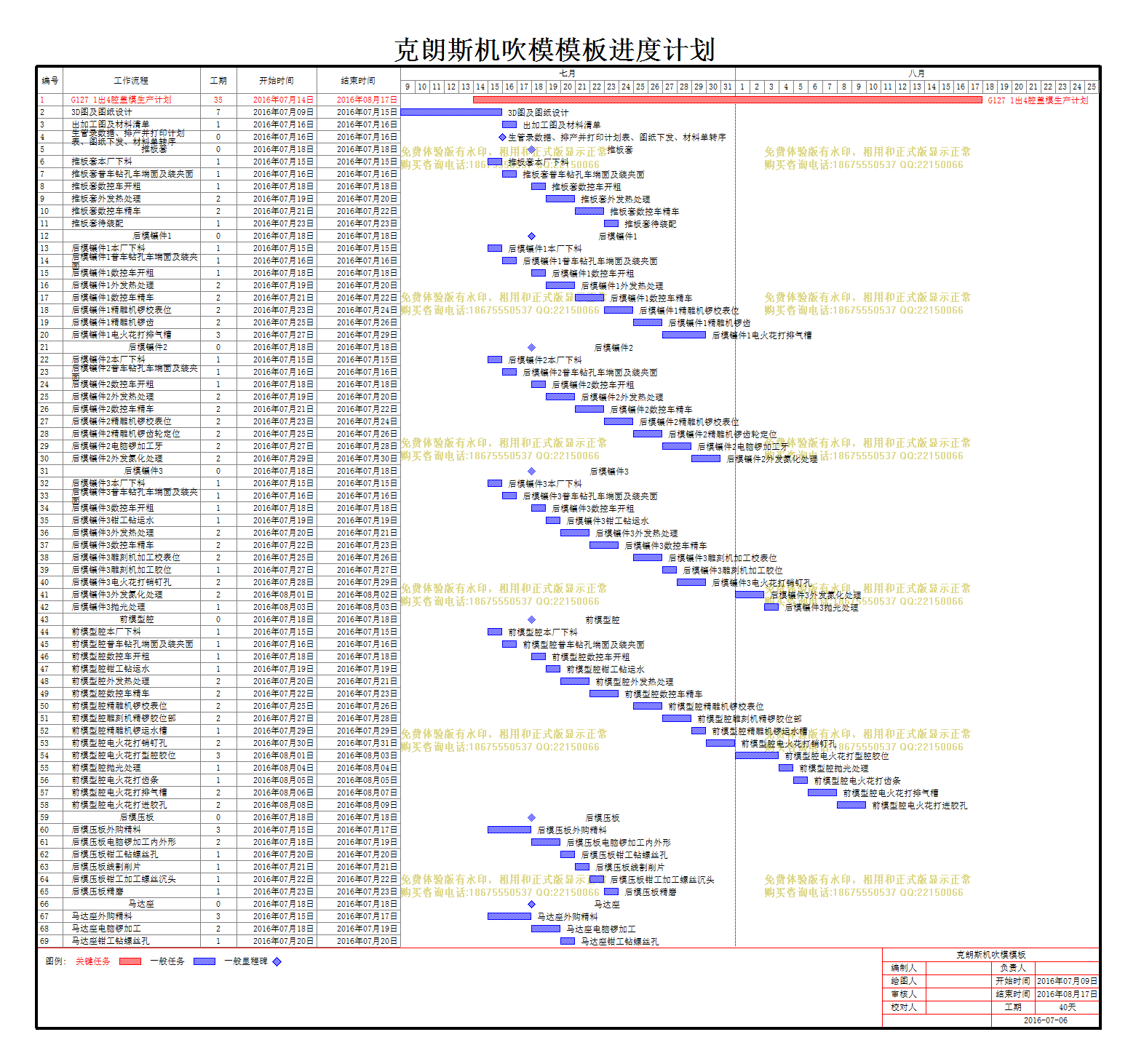Click the 开始时间 column header in the table
The width and height of the screenshot is (1136, 1064).
[277, 81]
